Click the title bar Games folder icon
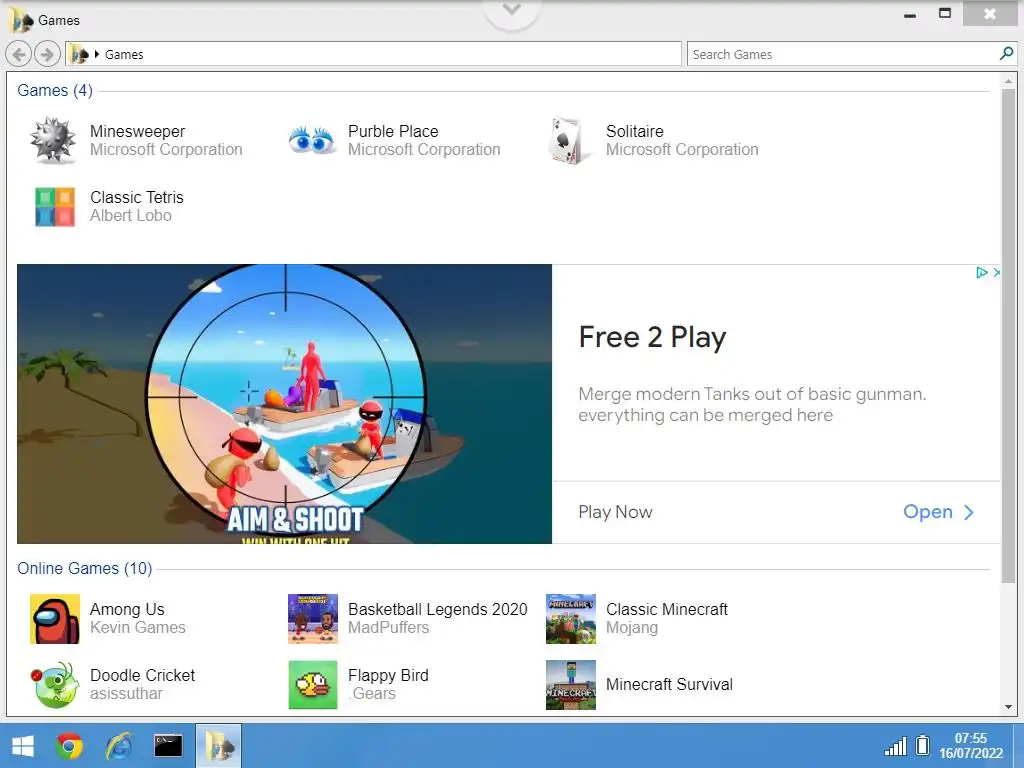Screen dimensions: 1024x768 click(21, 20)
